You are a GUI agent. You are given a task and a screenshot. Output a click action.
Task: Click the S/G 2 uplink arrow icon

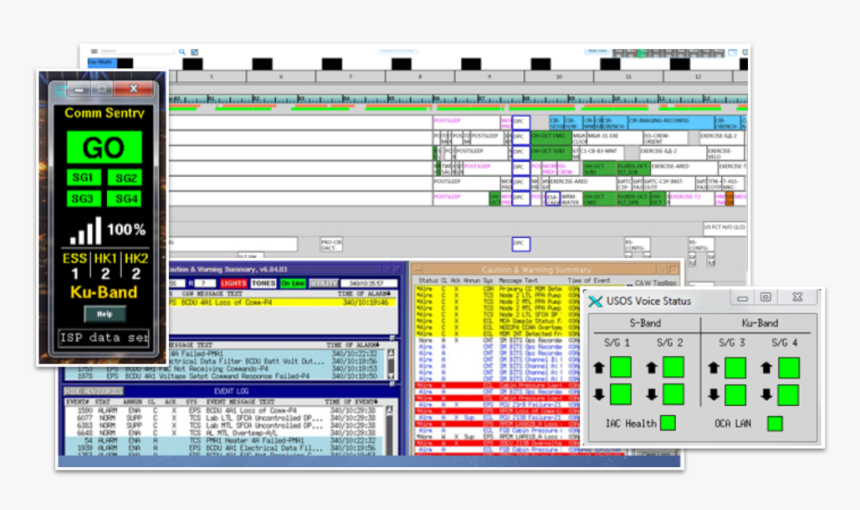[651, 367]
